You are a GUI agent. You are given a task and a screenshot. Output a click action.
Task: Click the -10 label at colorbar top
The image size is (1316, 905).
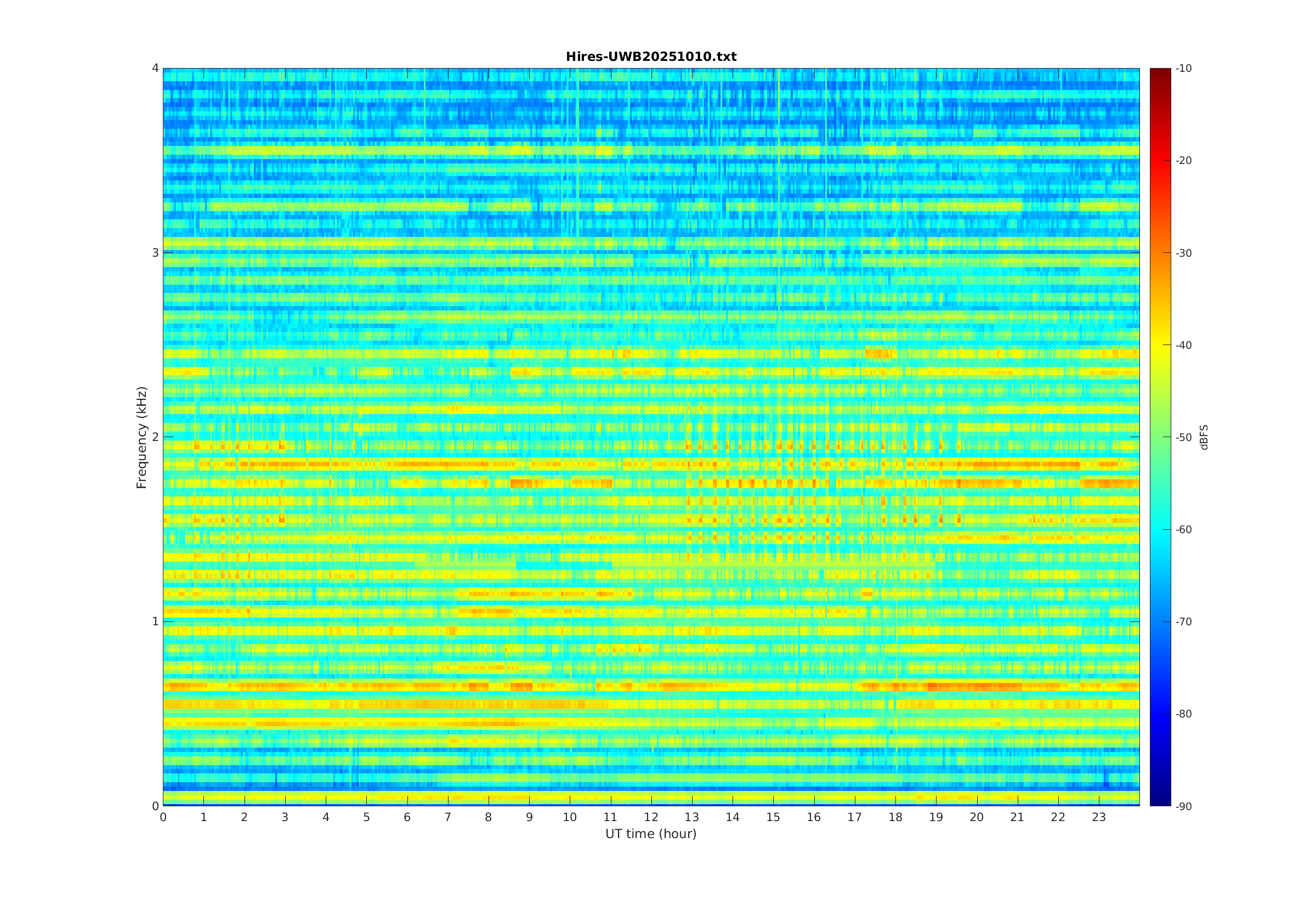tap(1183, 69)
